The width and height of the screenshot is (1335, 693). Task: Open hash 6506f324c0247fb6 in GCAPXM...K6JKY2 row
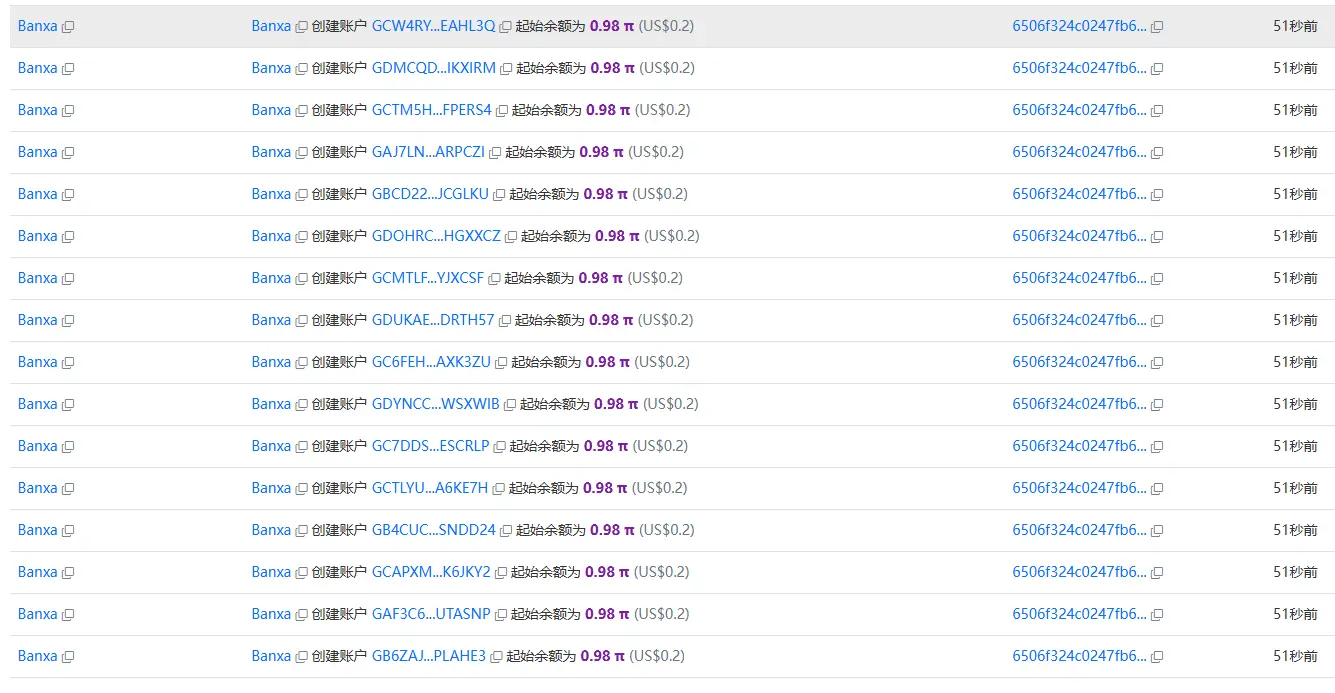[1080, 572]
